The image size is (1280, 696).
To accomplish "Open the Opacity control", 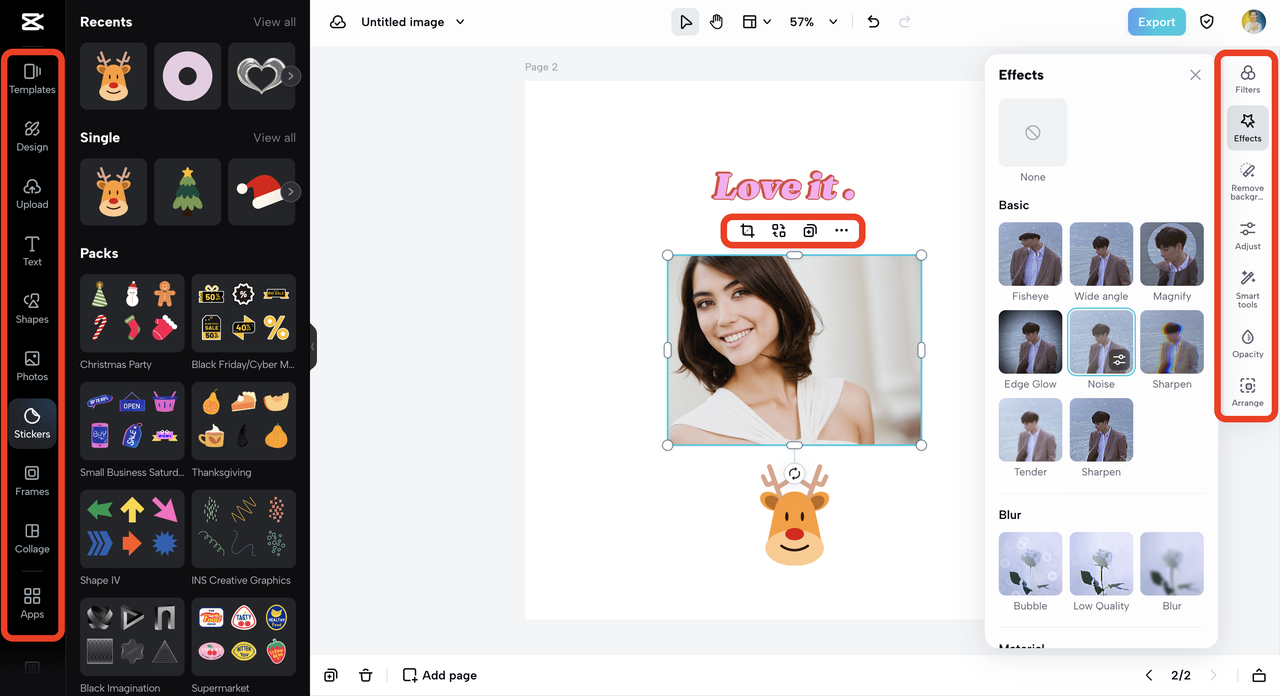I will point(1247,343).
